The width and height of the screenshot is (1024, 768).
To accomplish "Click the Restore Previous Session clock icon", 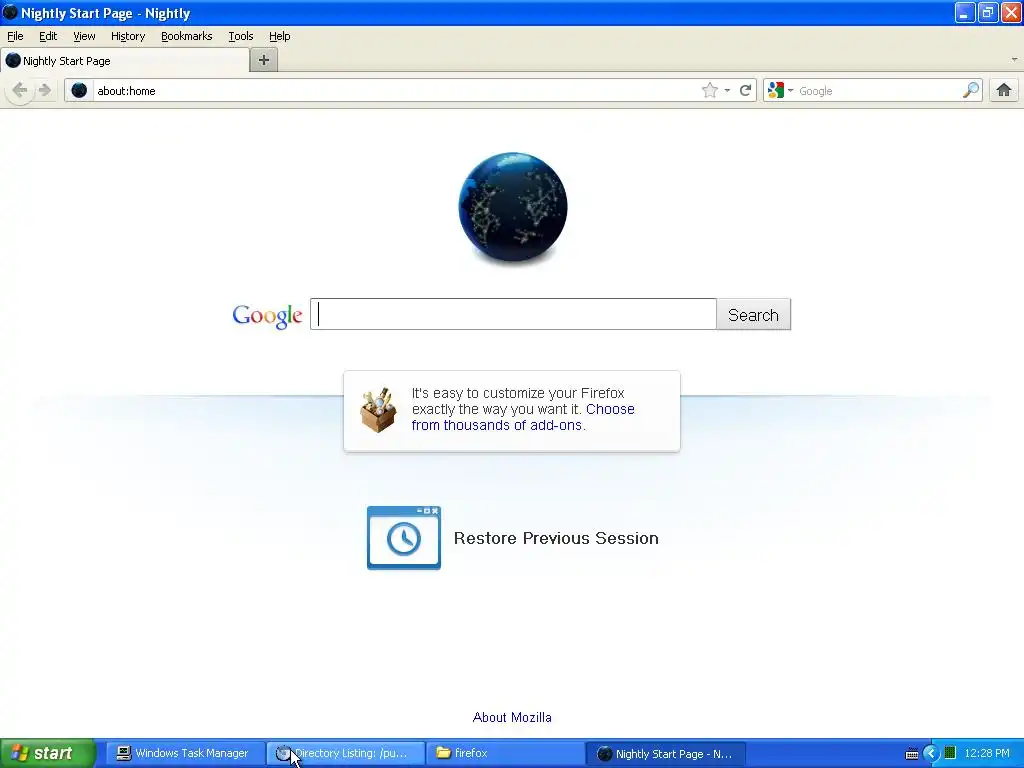I will [x=404, y=537].
